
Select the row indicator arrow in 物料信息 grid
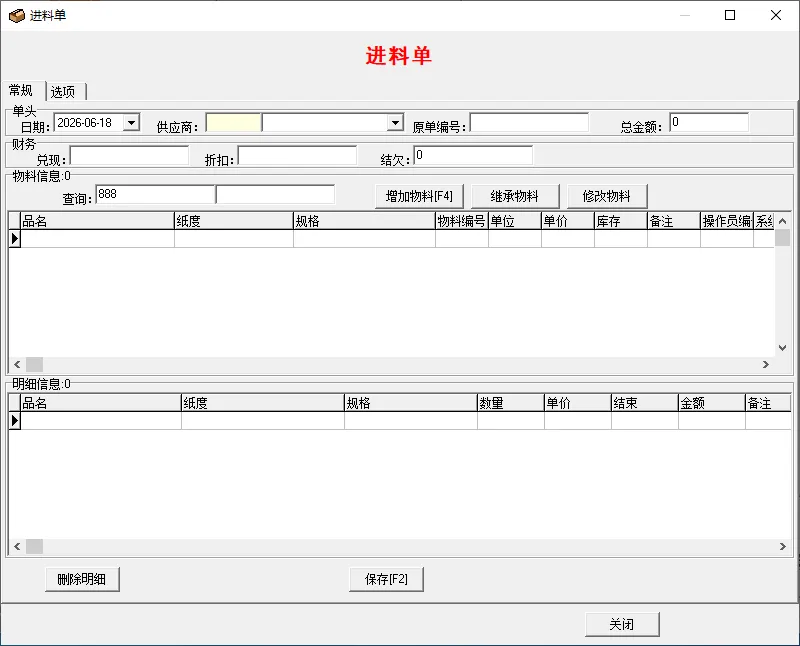click(14, 239)
